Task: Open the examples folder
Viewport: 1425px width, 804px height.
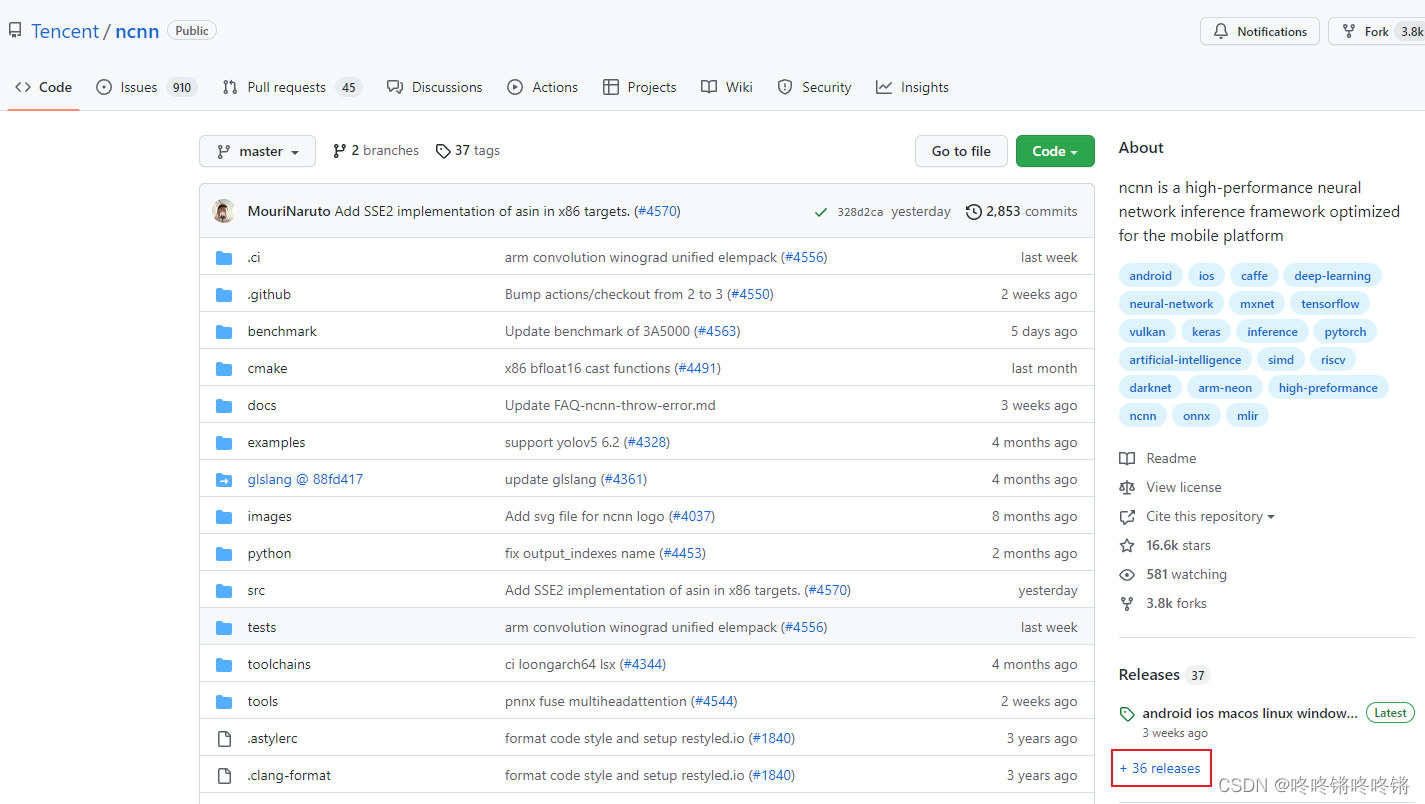Action: [x=276, y=442]
